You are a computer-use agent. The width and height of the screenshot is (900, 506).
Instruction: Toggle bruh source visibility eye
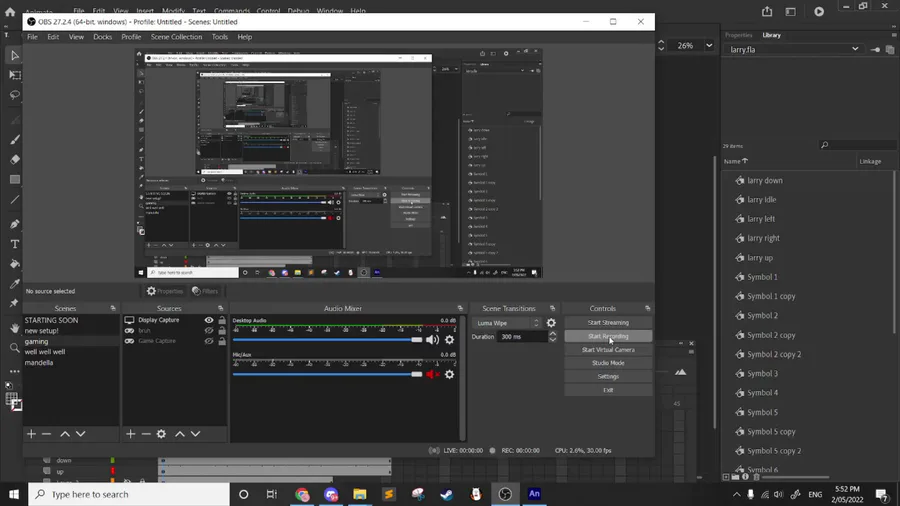pos(209,330)
